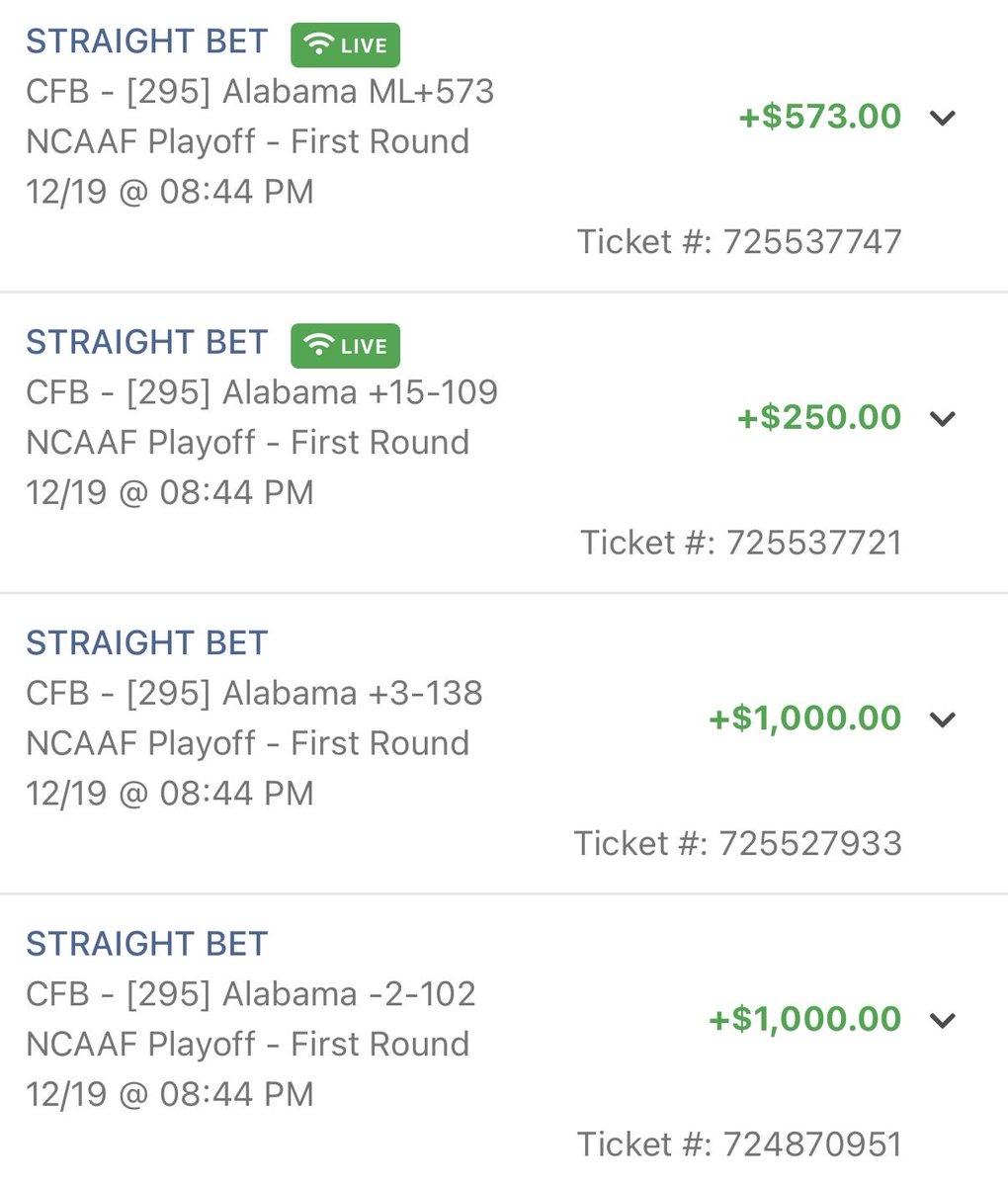Expand the Alabama -2-102 bet chevron

[943, 1020]
